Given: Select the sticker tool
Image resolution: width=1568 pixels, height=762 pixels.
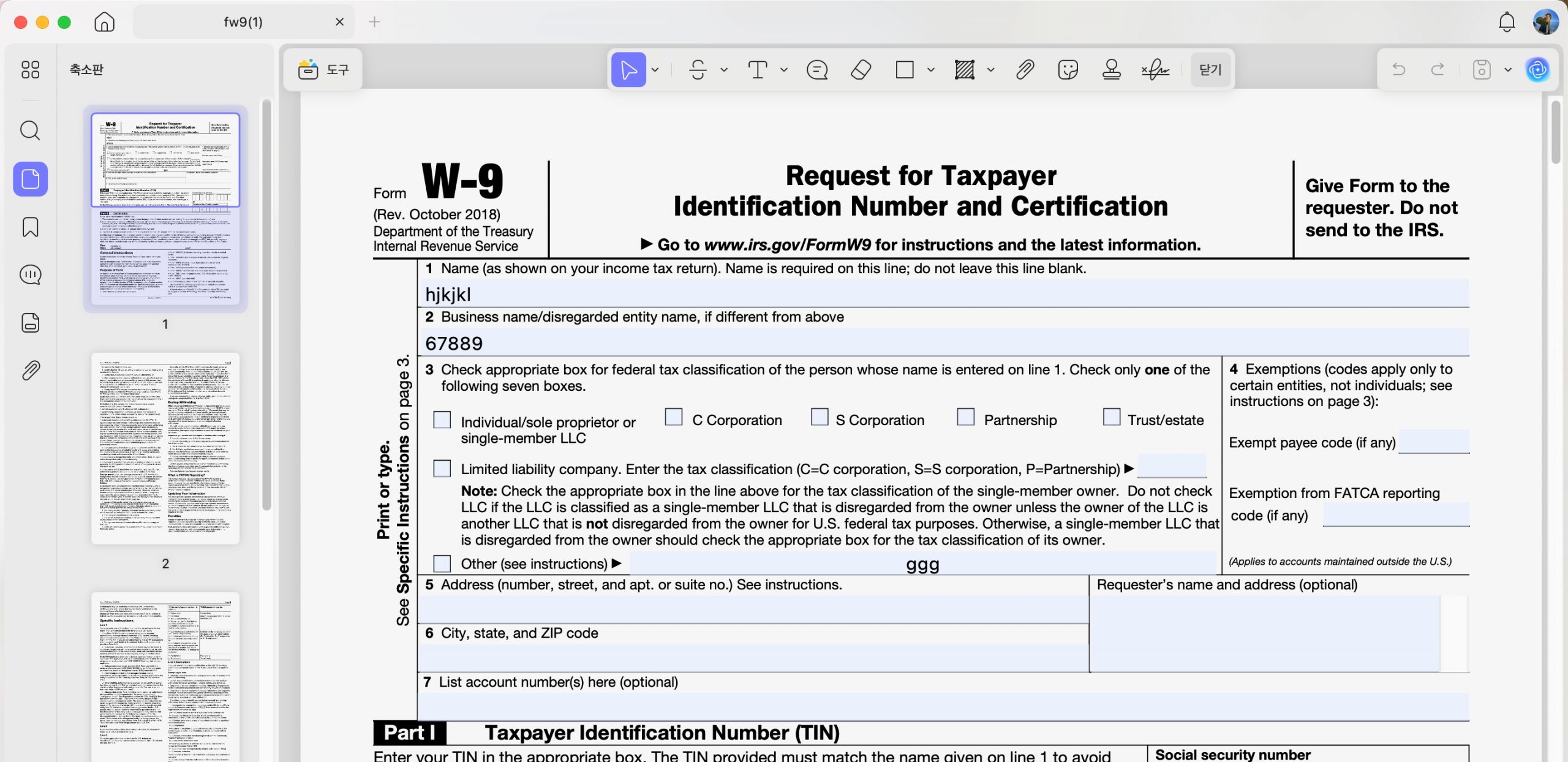Looking at the screenshot, I should click(1068, 69).
